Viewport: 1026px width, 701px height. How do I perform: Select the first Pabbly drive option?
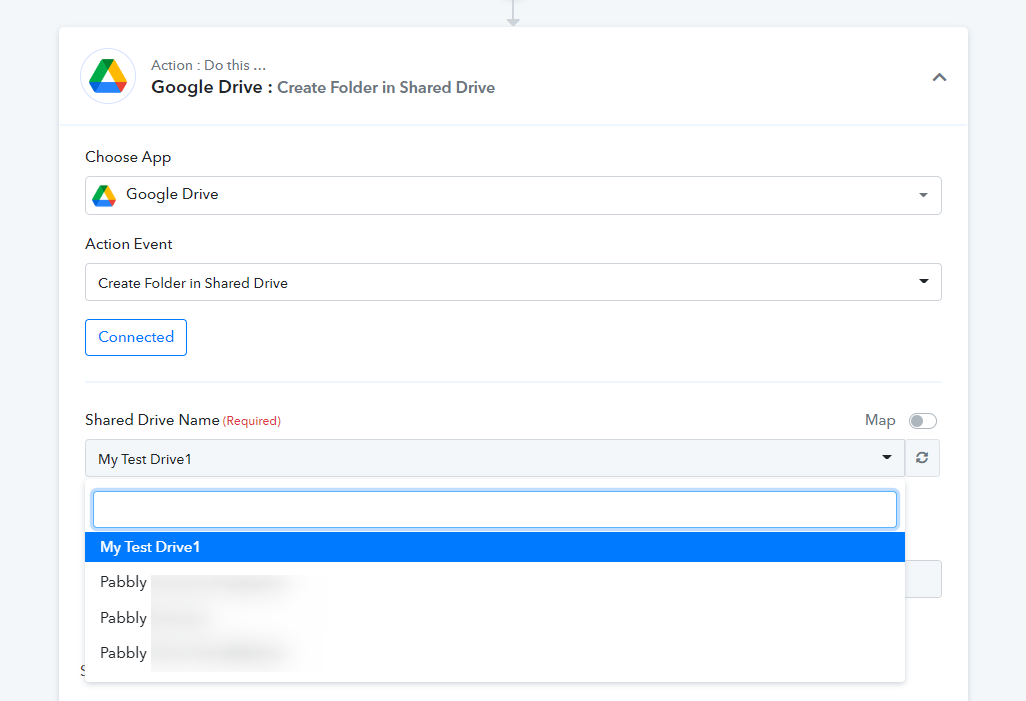pos(495,582)
